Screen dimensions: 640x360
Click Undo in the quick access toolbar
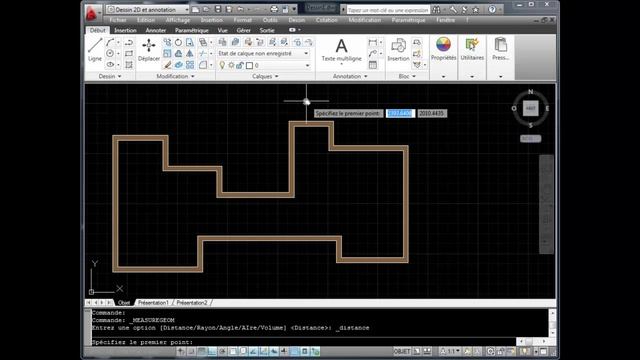240,9
